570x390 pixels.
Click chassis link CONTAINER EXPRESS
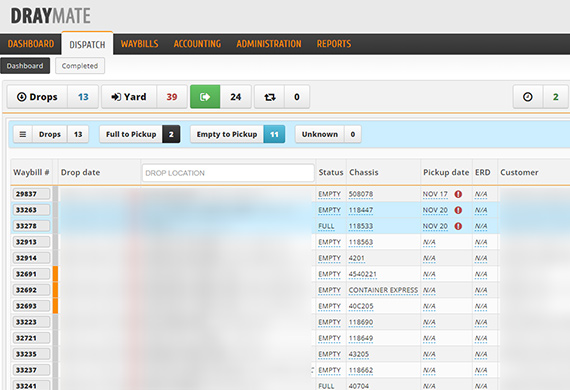click(383, 290)
